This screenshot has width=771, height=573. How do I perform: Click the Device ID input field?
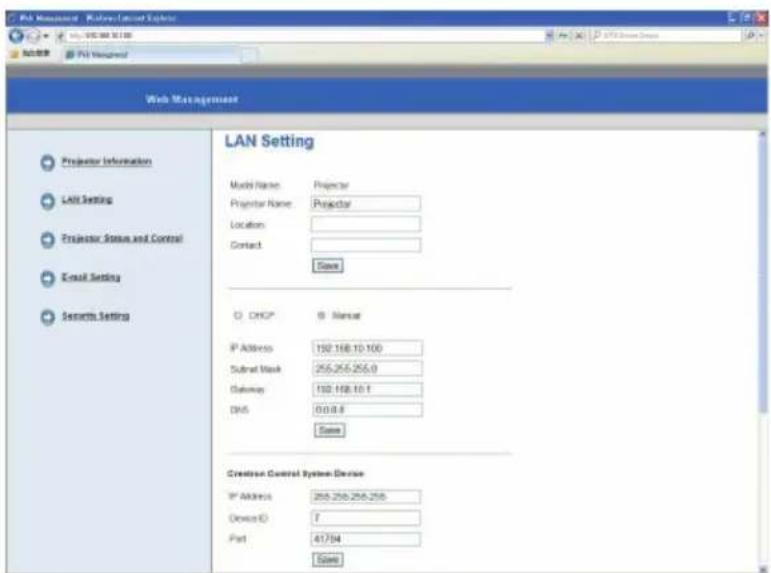coord(366,518)
